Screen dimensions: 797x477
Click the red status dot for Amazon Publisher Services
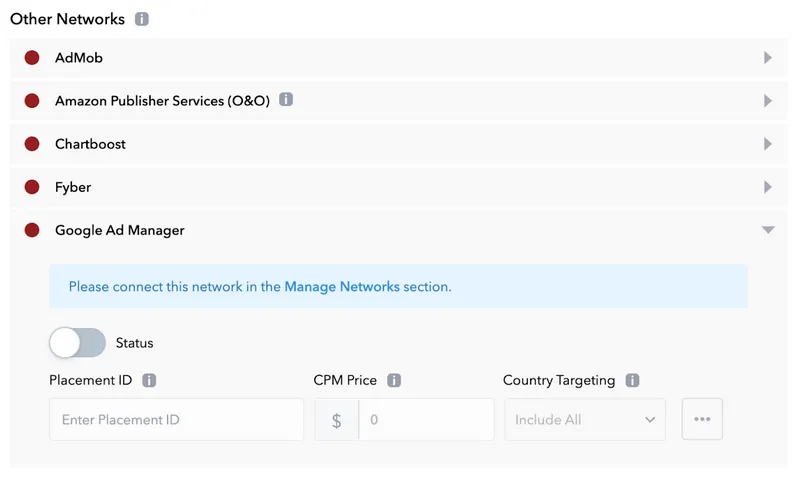[32, 101]
